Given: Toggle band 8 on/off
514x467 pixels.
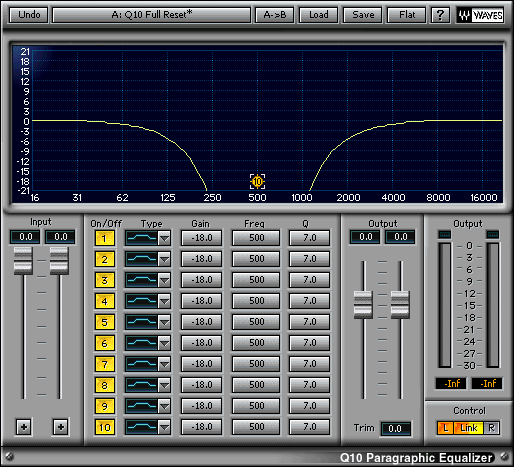Looking at the screenshot, I should pyautogui.click(x=104, y=385).
